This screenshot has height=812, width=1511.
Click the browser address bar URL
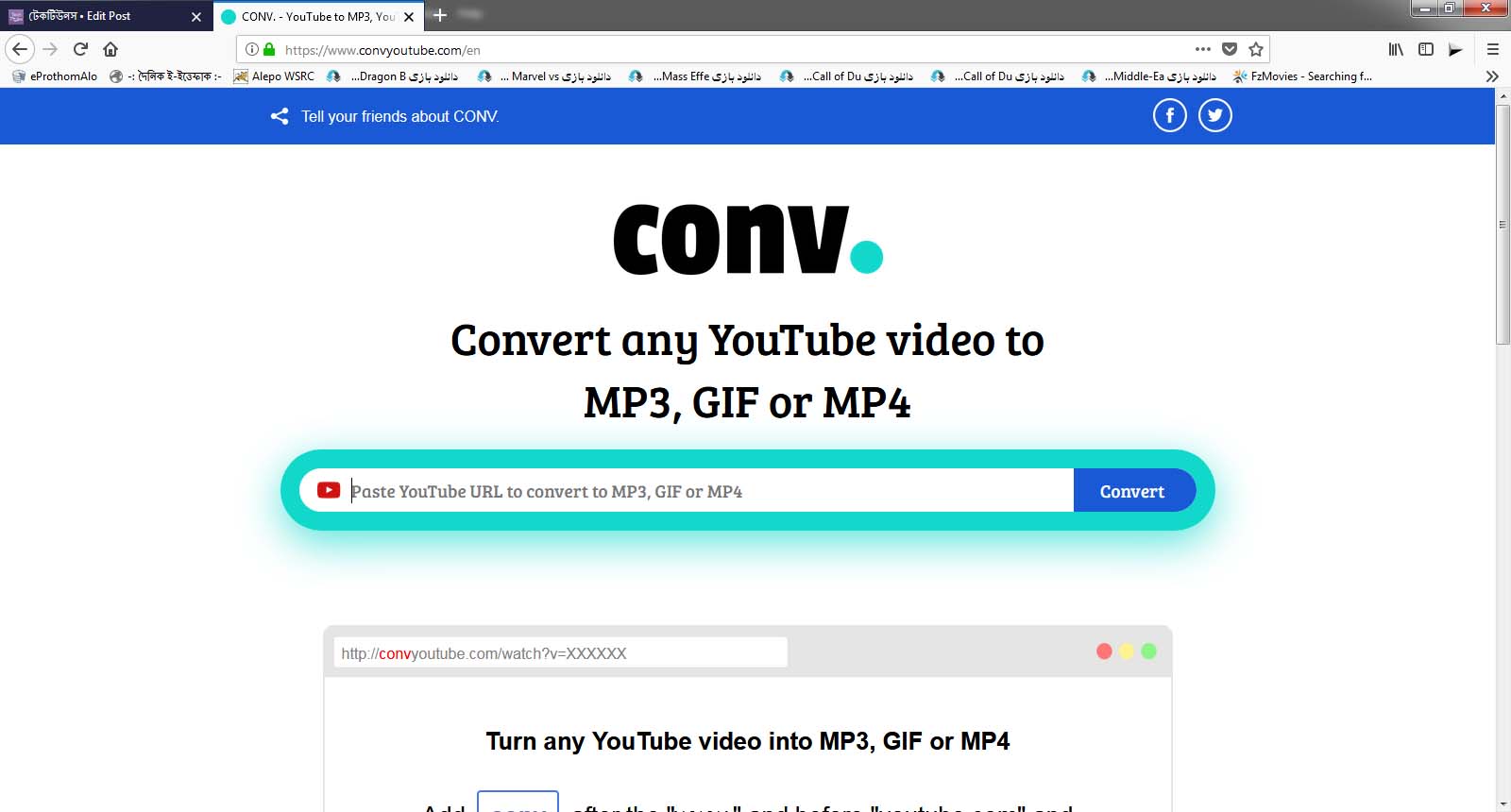point(382,50)
